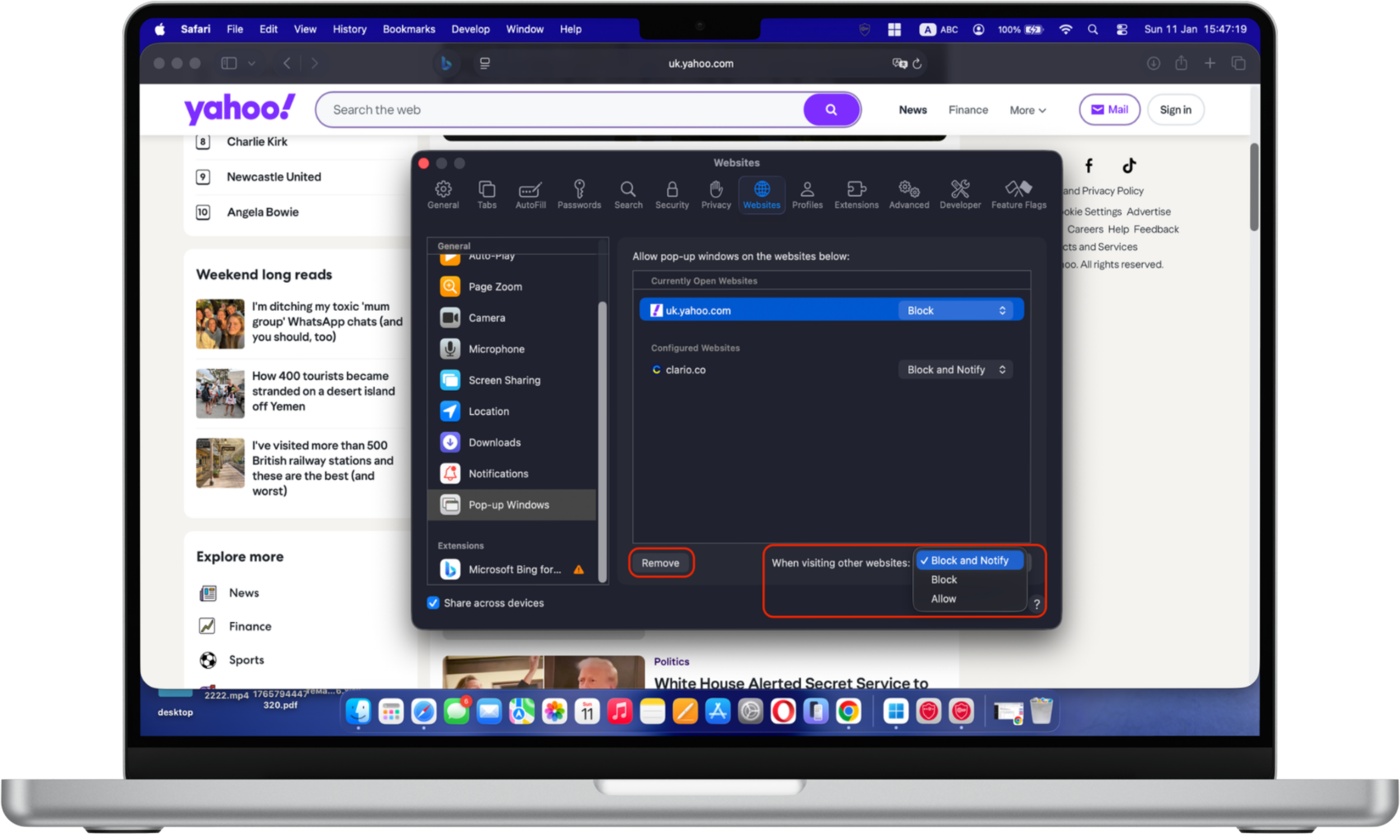
Task: Open the Music app from the Dock
Action: tap(620, 712)
